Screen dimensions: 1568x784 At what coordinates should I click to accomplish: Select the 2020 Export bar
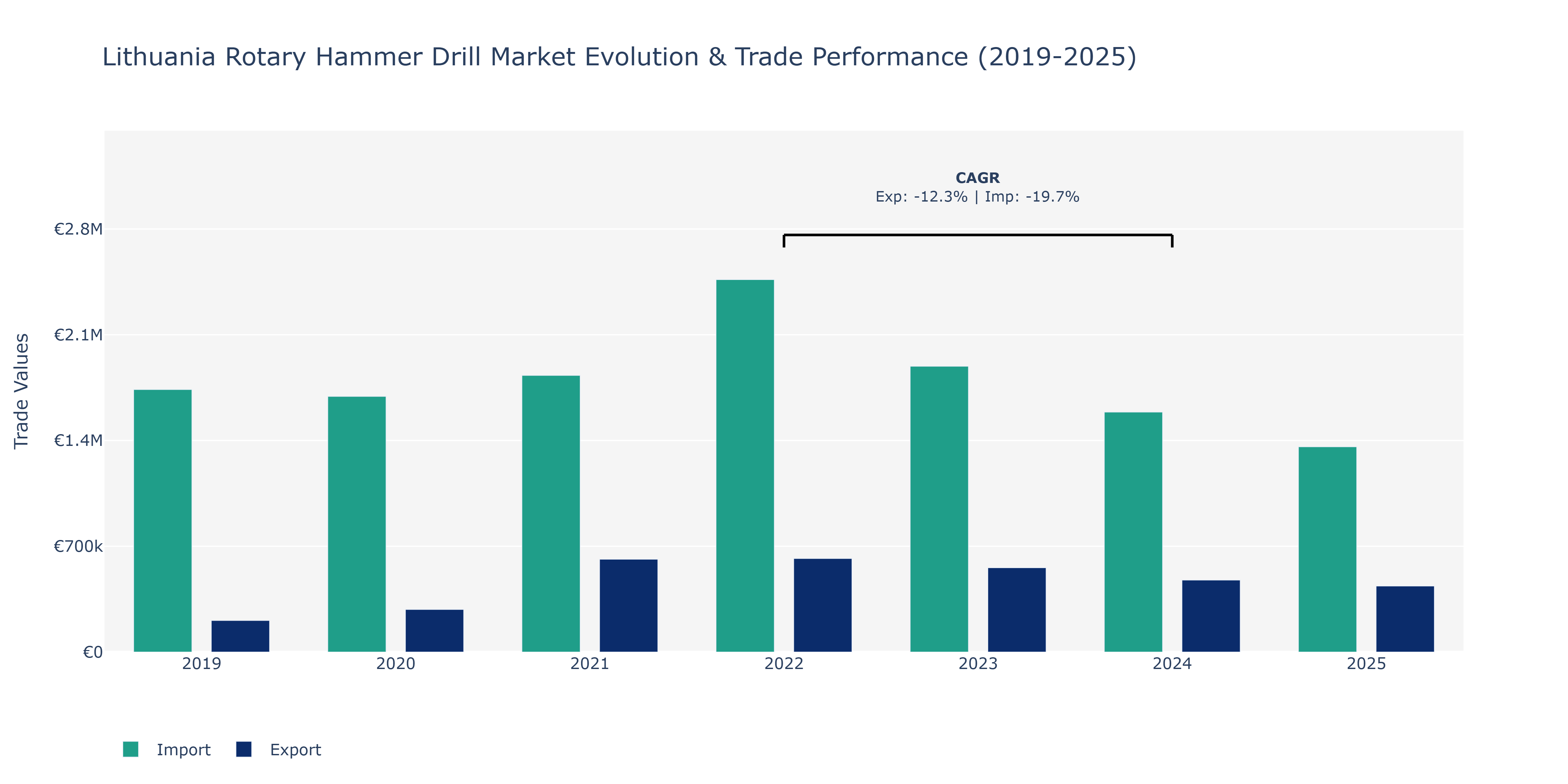tap(434, 630)
